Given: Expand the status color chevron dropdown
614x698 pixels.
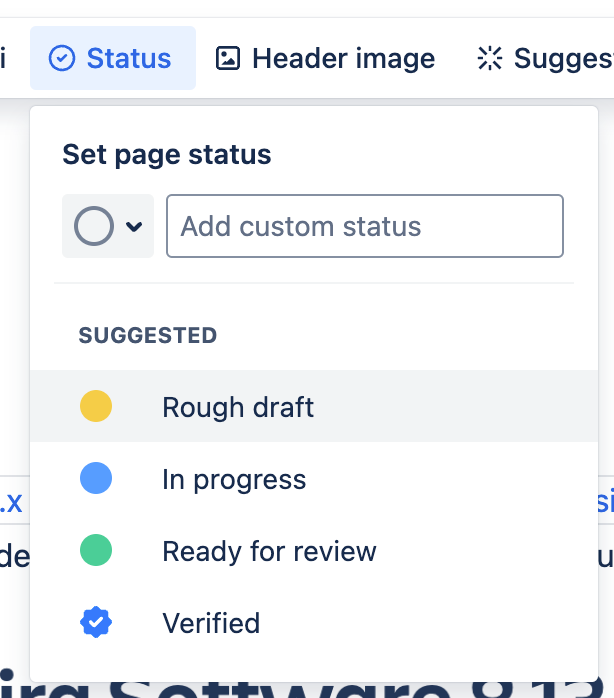Looking at the screenshot, I should (x=134, y=227).
